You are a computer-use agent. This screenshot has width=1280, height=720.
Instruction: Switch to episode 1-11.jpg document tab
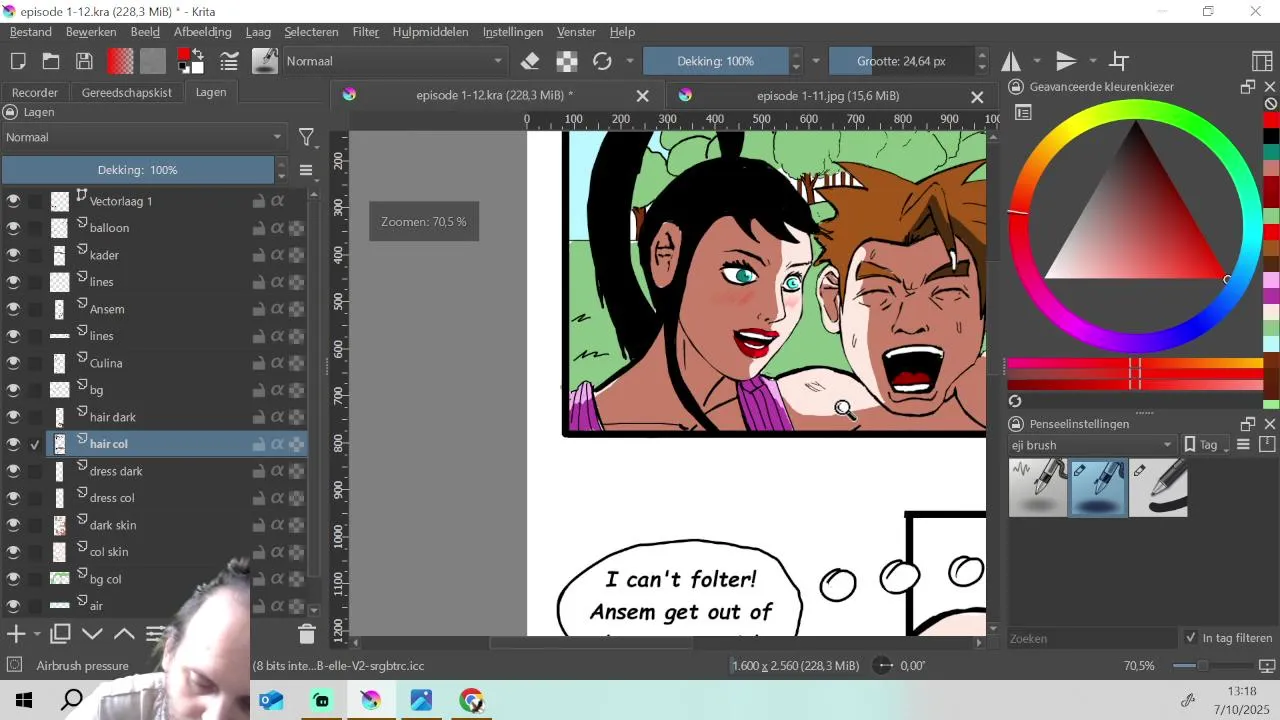(828, 96)
